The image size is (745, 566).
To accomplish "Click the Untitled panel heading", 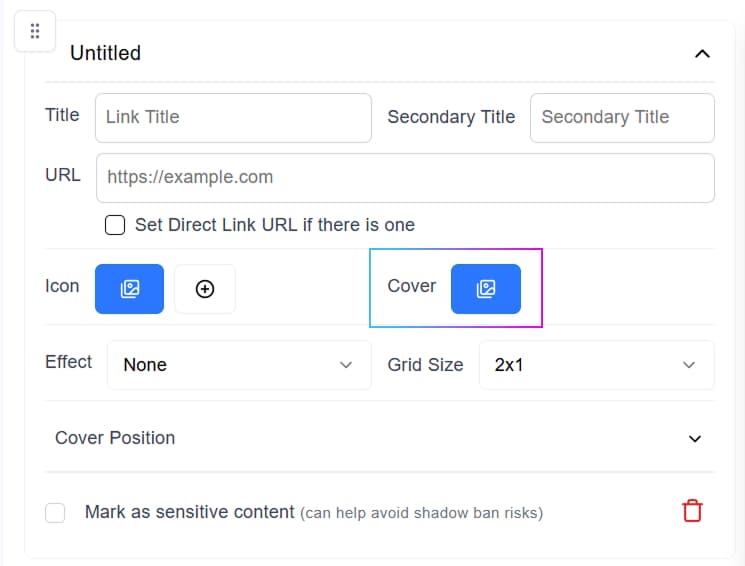I will (x=106, y=54).
